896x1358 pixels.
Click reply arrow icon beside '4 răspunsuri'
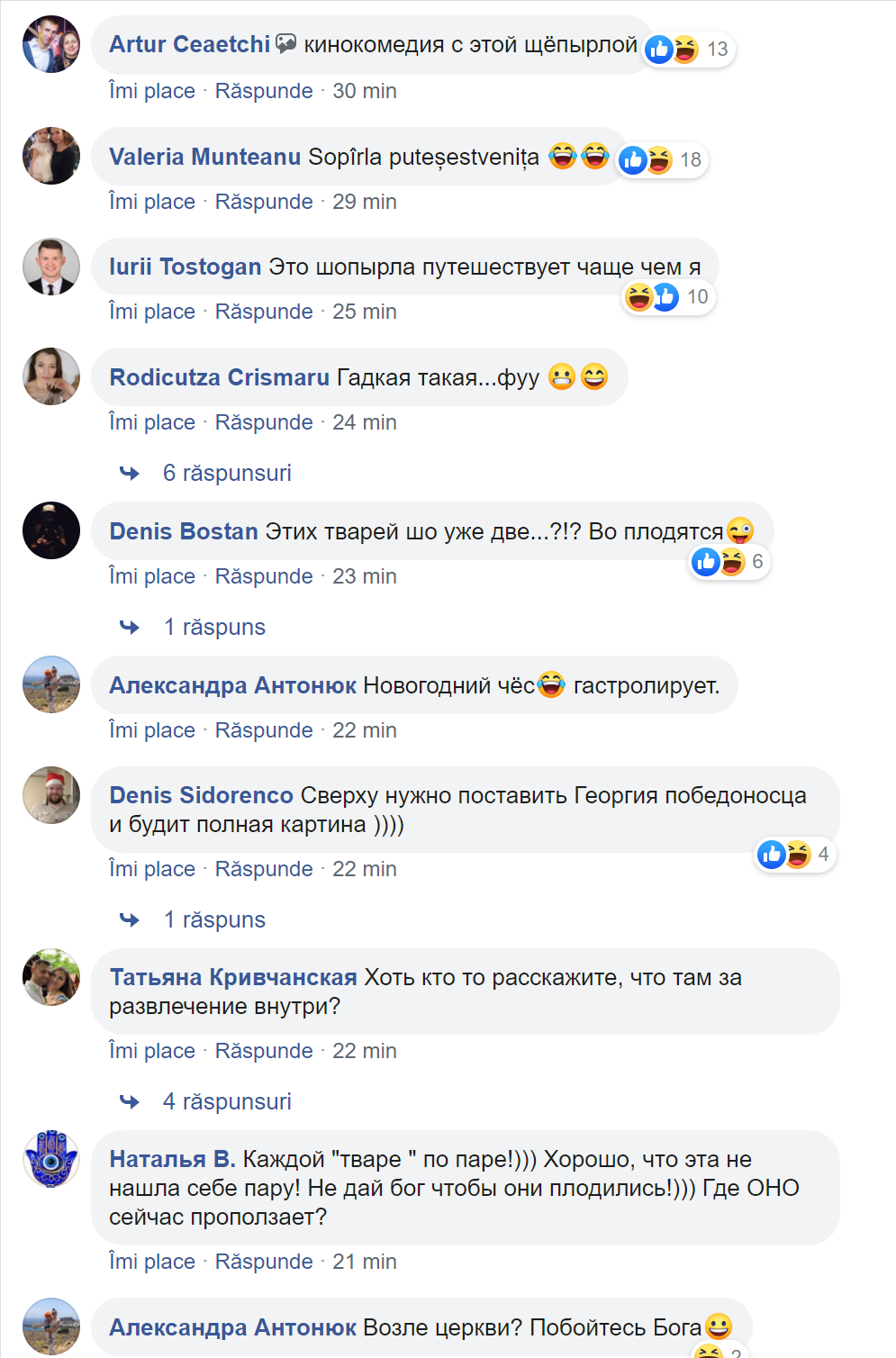click(130, 1101)
